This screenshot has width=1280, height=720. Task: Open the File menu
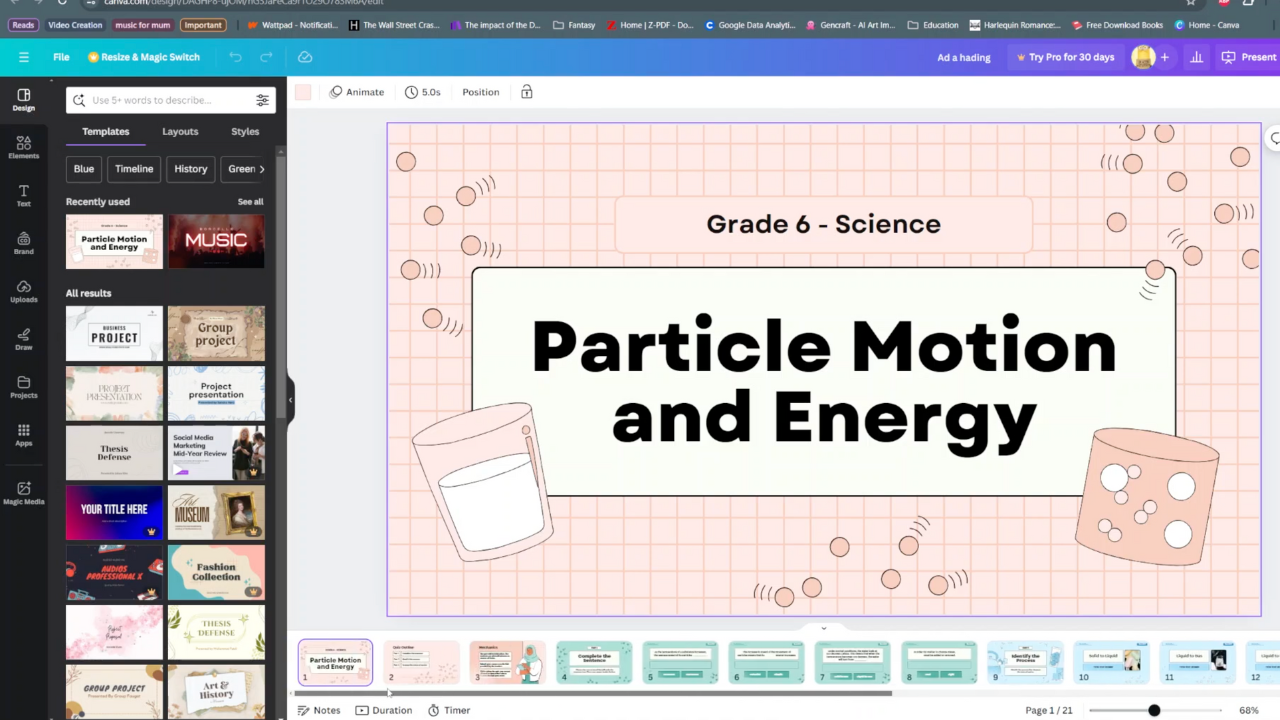[x=61, y=57]
